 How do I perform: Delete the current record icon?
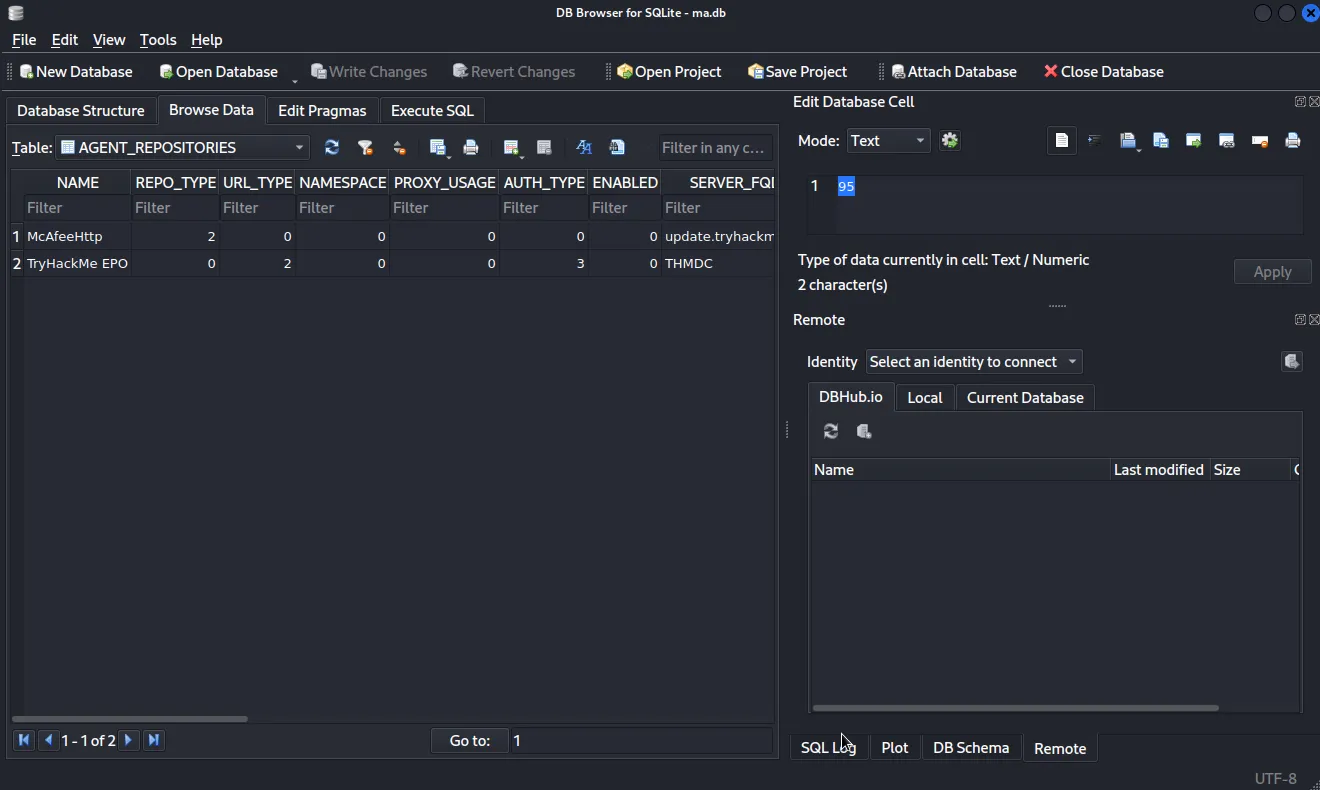click(x=544, y=147)
